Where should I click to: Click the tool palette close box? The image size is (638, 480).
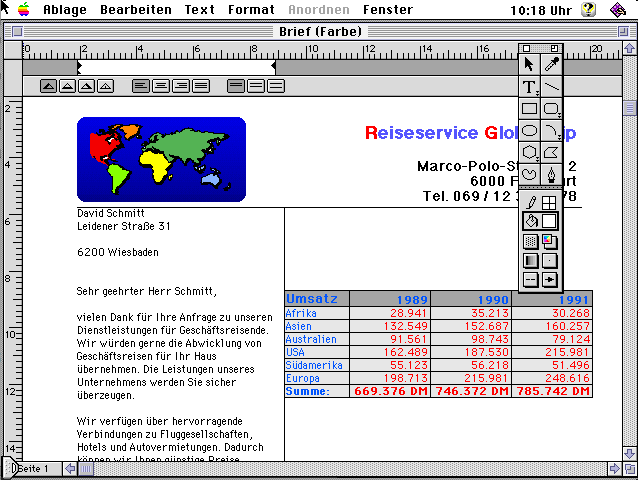[526, 48]
